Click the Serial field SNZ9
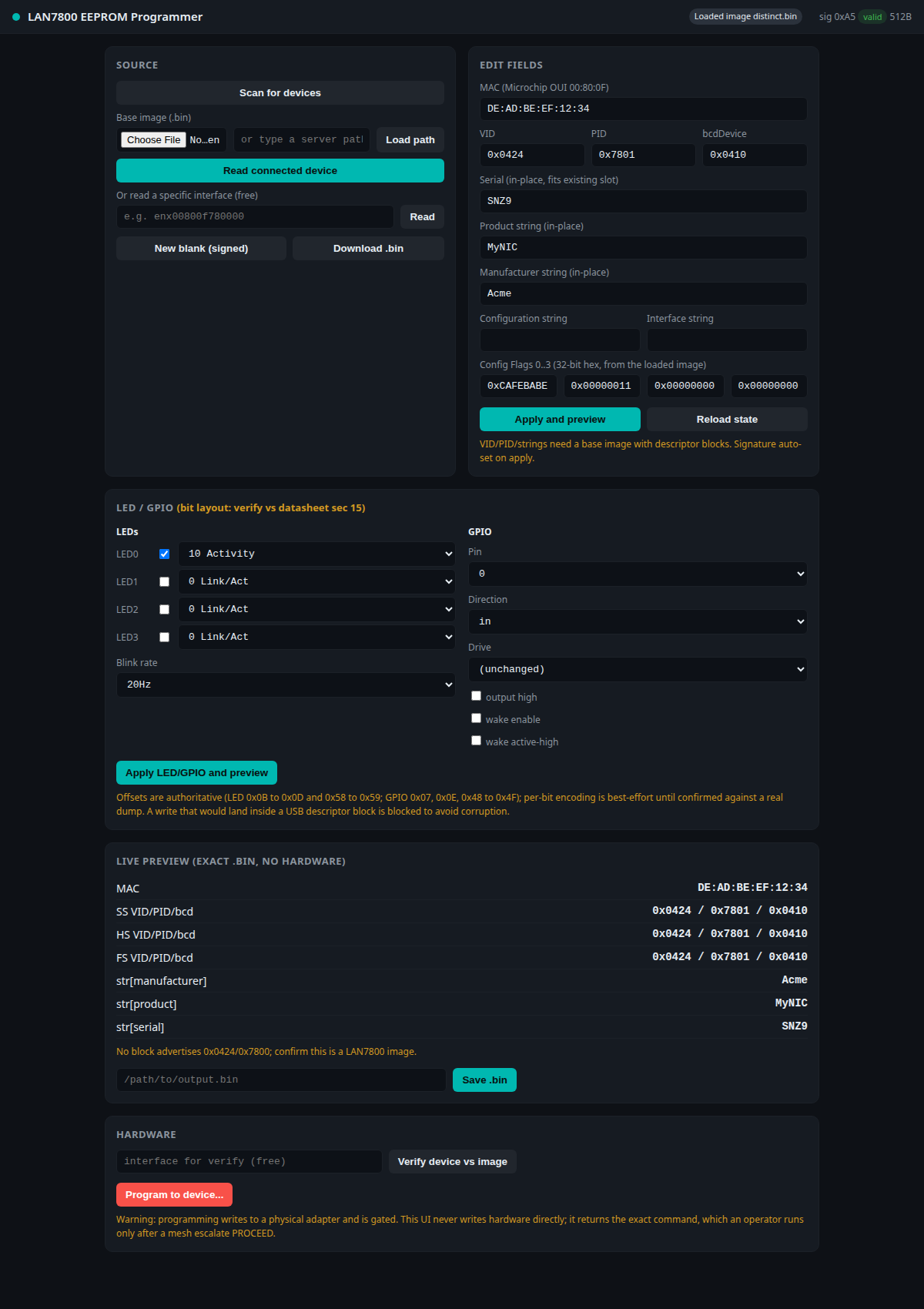The width and height of the screenshot is (924, 1309). point(644,201)
